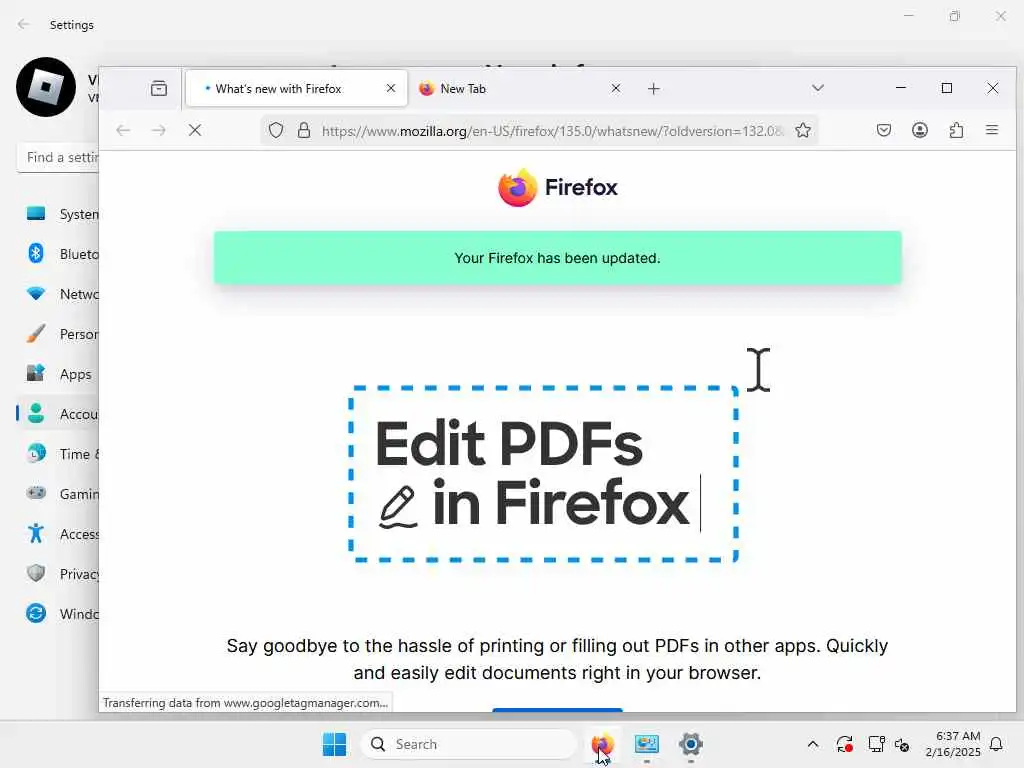Open Network & internet in Settings sidebar
1024x768 pixels.
(x=58, y=294)
